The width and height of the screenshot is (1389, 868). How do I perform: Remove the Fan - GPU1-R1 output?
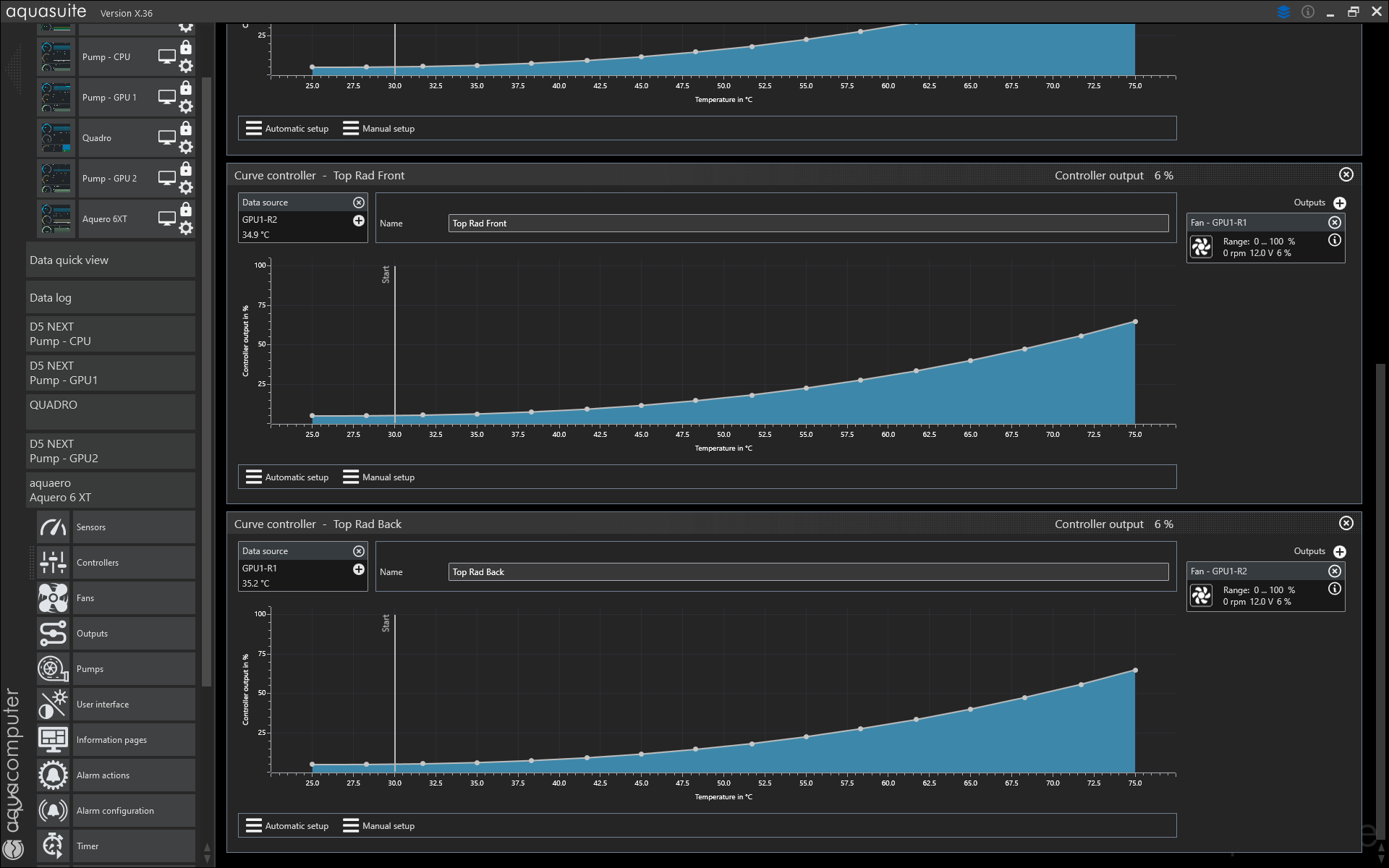(1335, 223)
